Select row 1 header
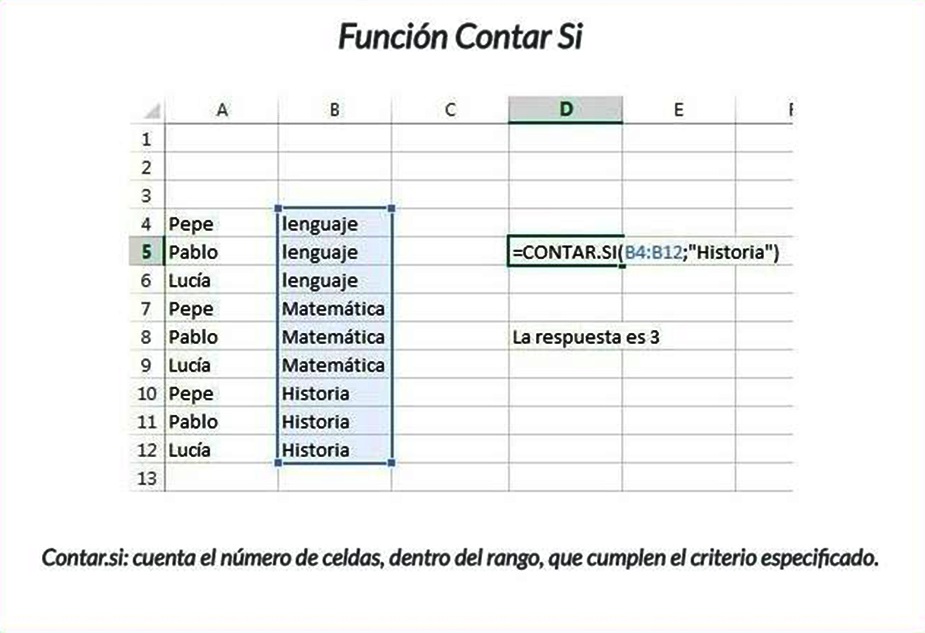 coord(147,138)
